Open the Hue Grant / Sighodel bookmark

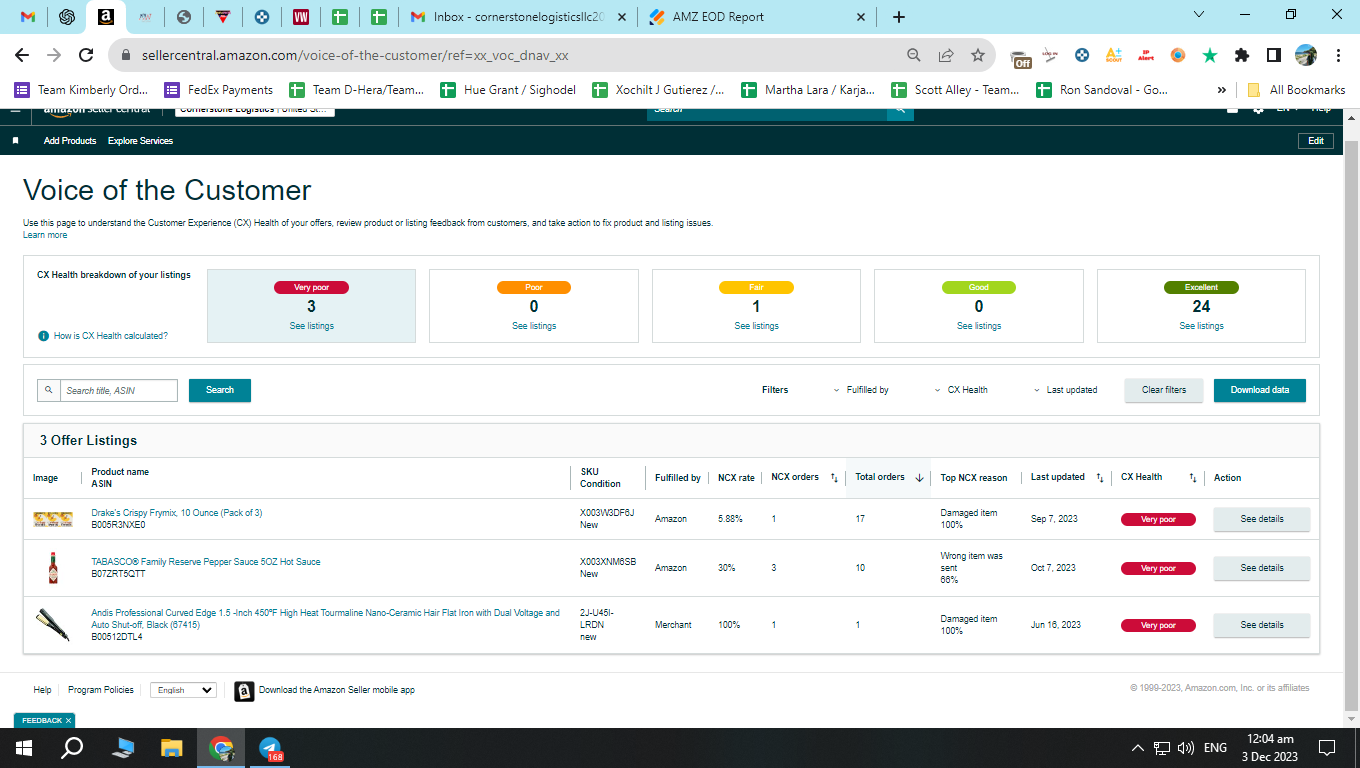508,89
